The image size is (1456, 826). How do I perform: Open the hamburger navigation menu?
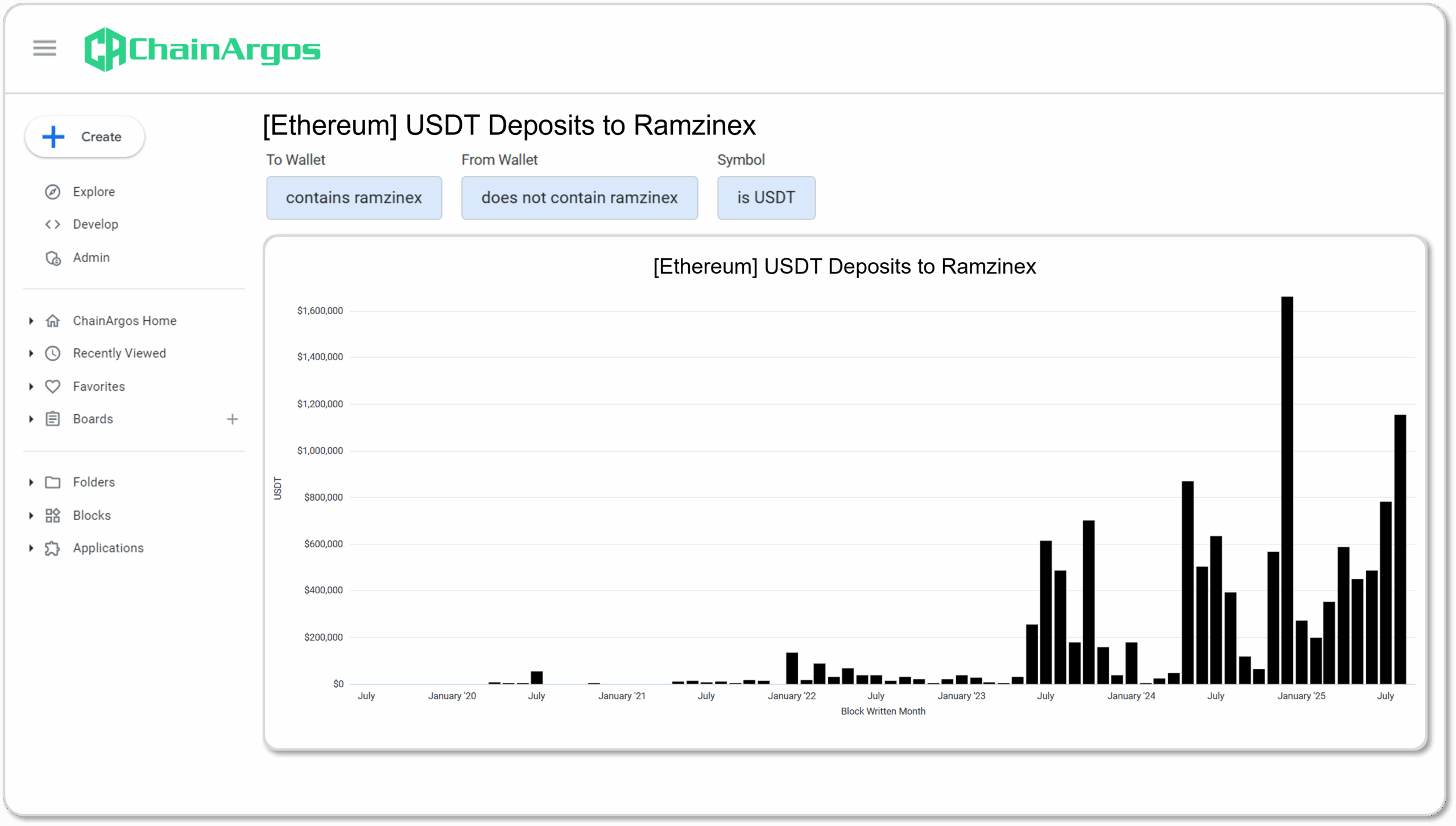tap(44, 48)
